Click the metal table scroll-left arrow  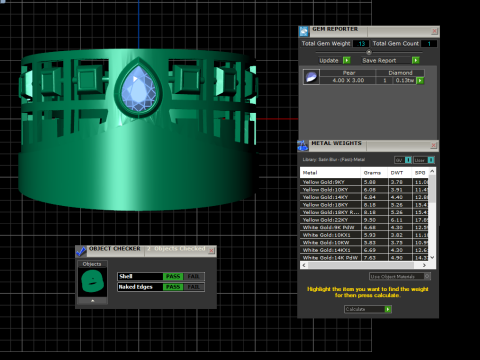pos(304,265)
